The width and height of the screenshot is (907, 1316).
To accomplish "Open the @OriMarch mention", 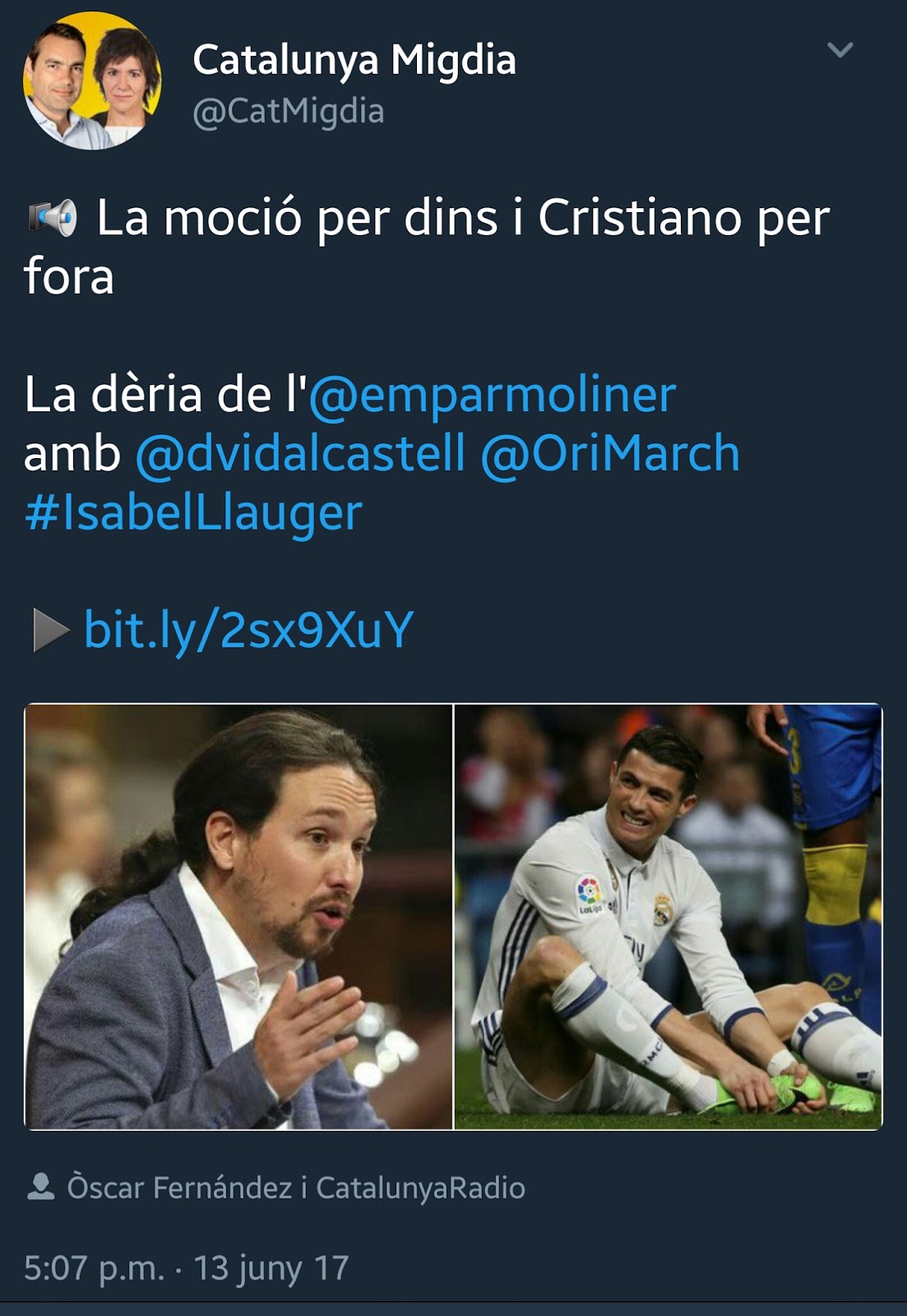I will tap(610, 453).
